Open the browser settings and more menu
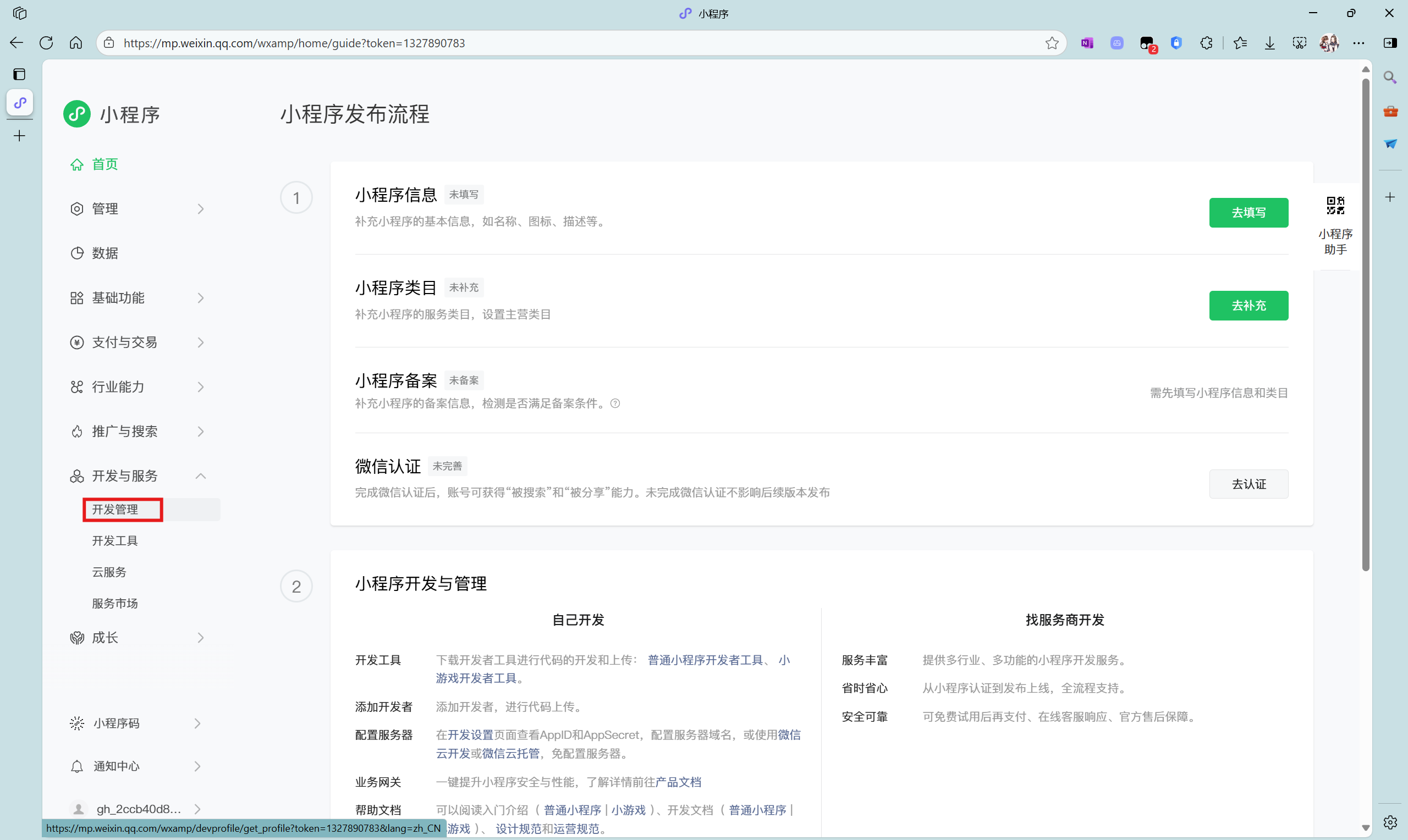 (1358, 43)
